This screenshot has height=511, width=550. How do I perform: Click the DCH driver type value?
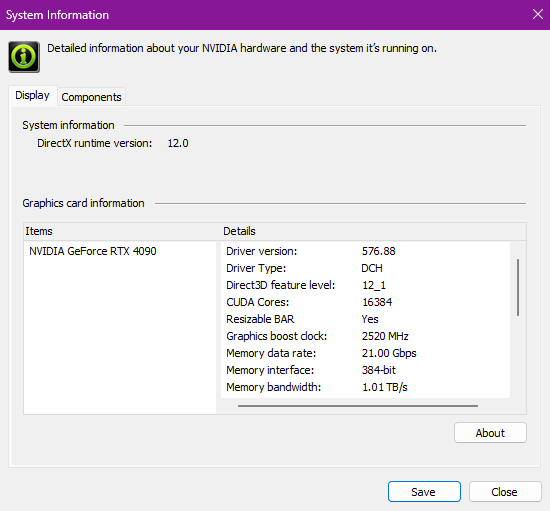pyautogui.click(x=372, y=268)
